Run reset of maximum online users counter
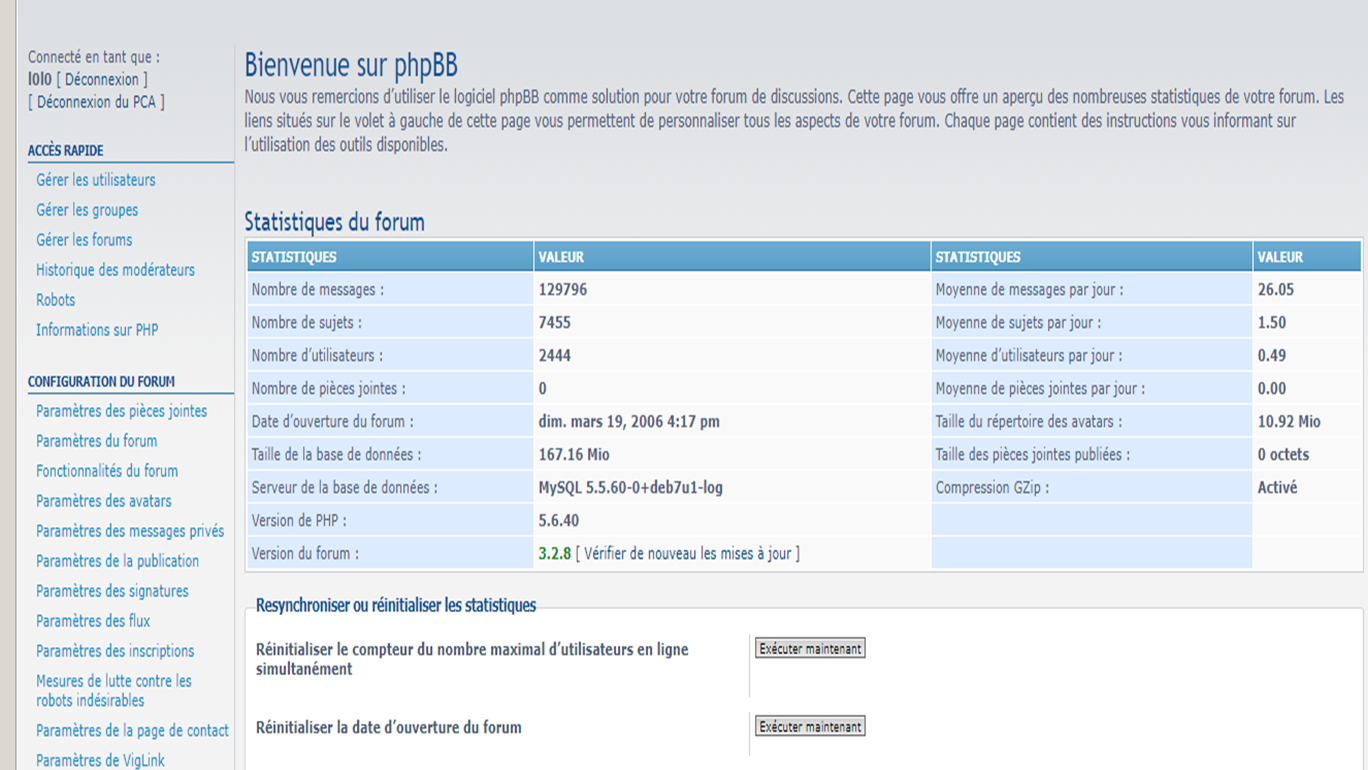This screenshot has width=1368, height=770. point(810,649)
